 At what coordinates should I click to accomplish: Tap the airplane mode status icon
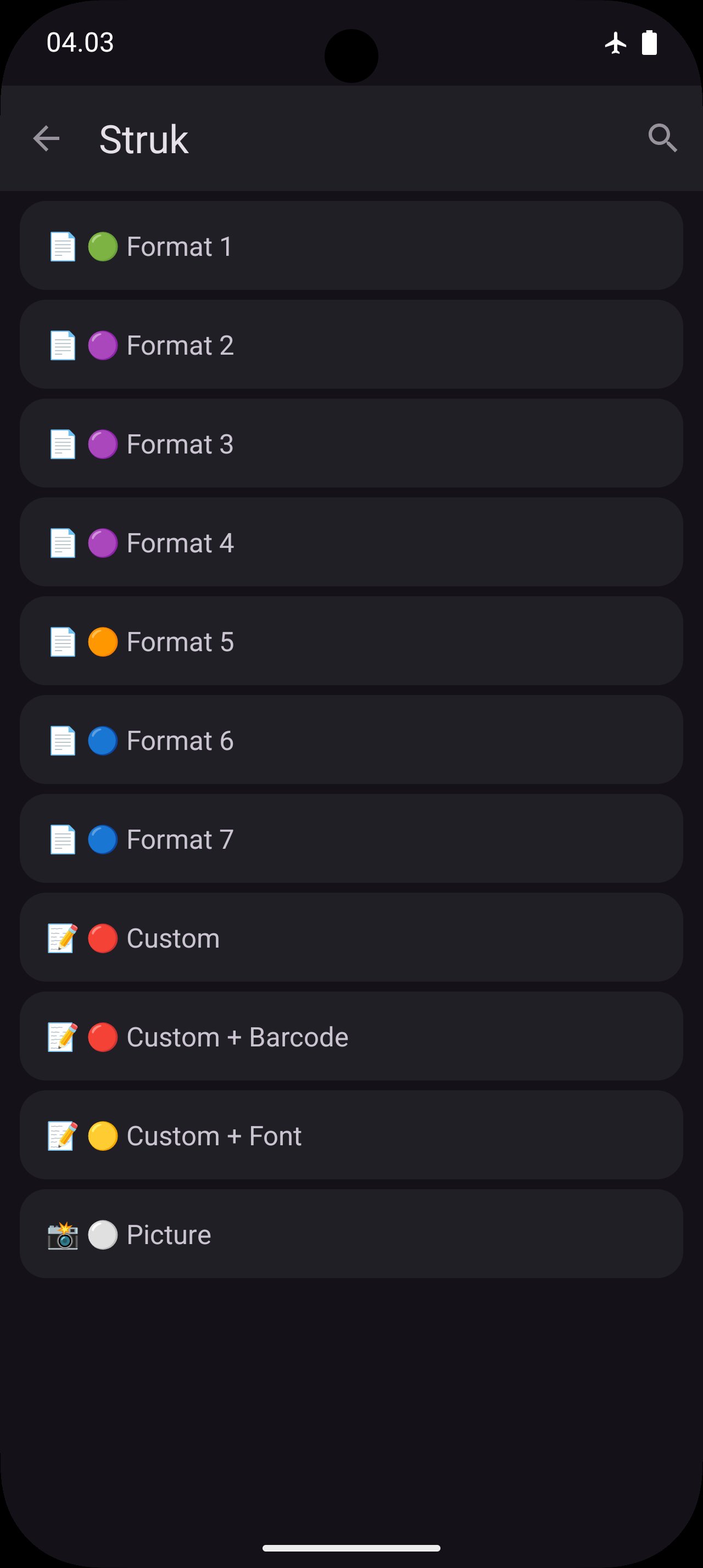point(615,43)
